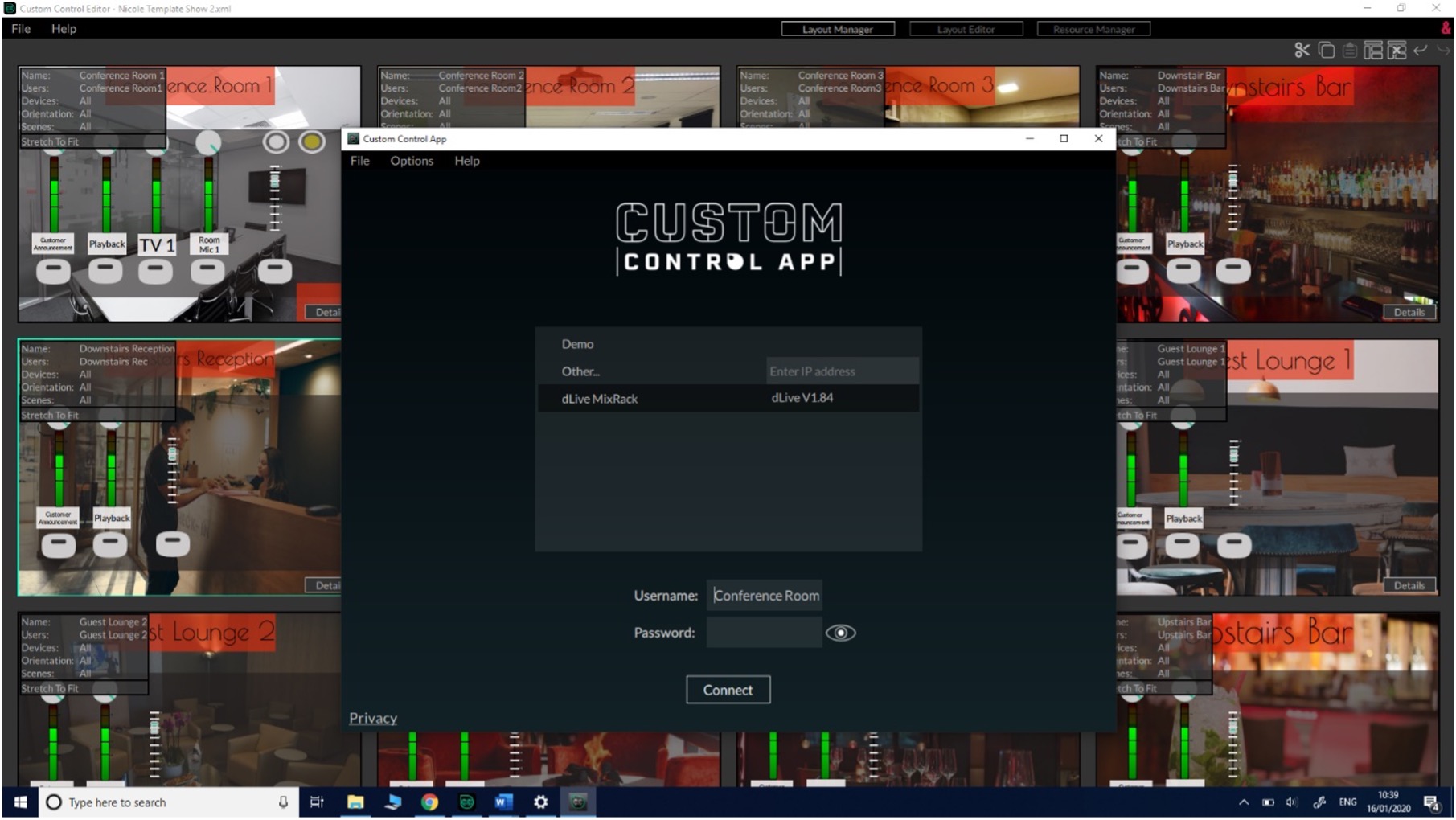1456x820 pixels.
Task: Click the button below Room Mic 1 in Conference Room 1
Action: click(207, 271)
